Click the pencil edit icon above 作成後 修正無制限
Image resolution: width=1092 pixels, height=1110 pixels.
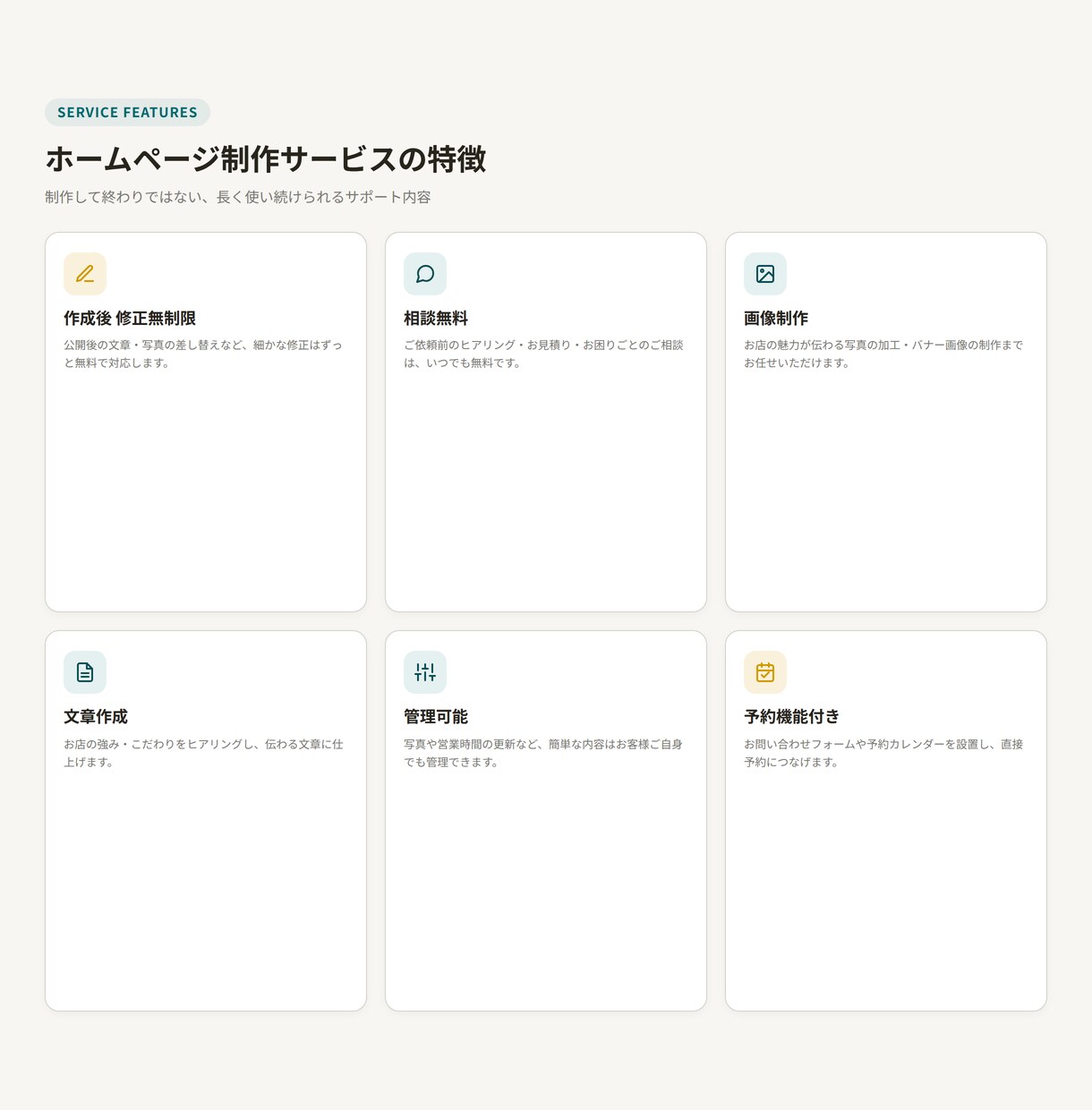(85, 274)
